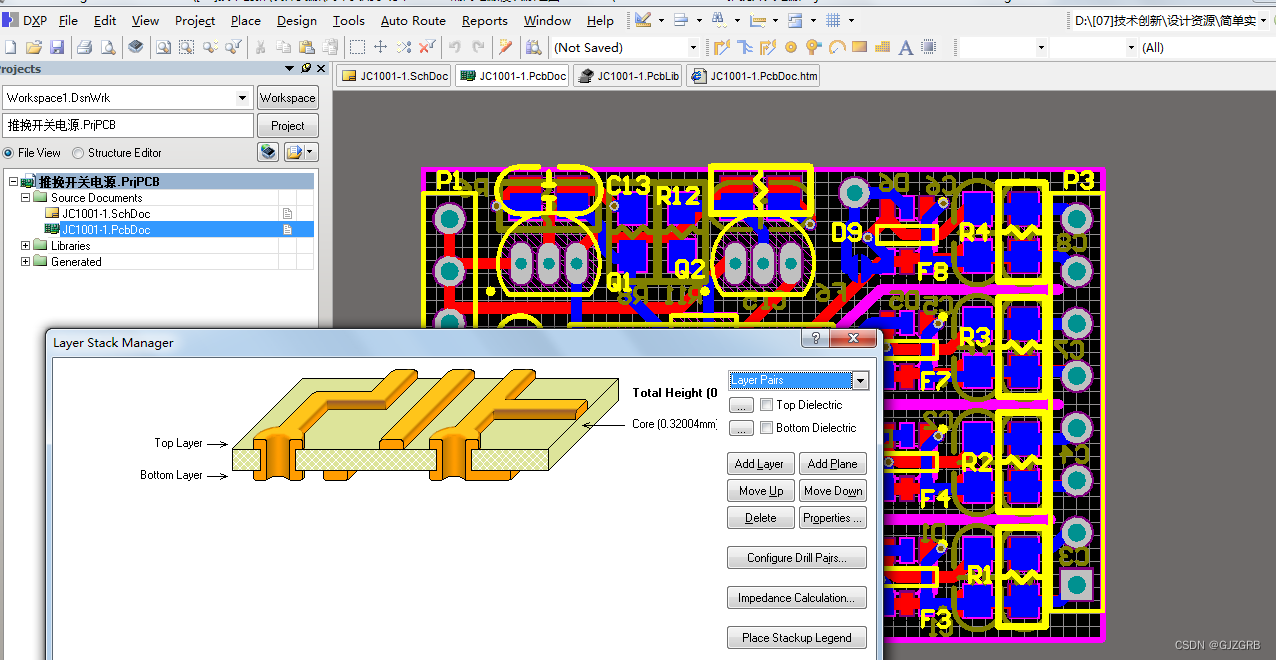Screen dimensions: 1276x660
Task: Select the Place Via tool
Action: pyautogui.click(x=812, y=46)
